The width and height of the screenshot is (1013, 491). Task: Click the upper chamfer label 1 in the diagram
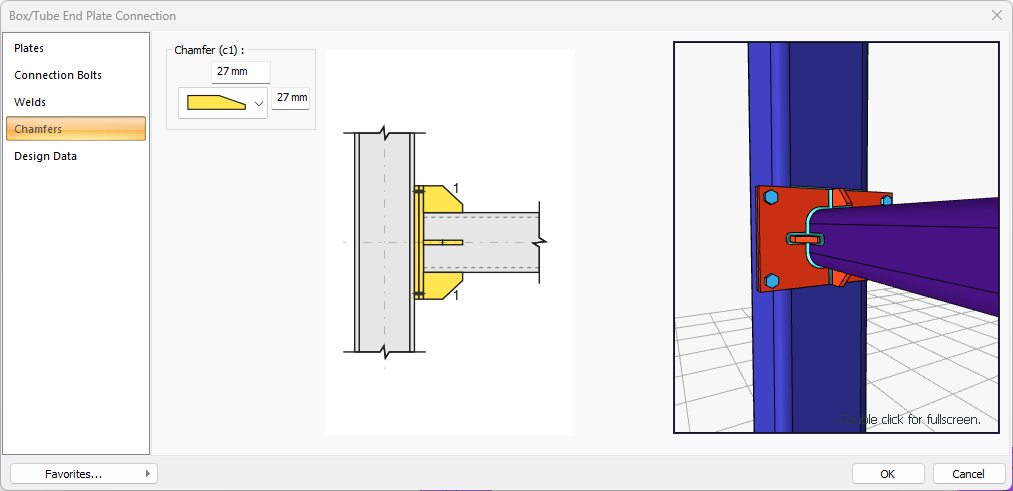pos(456,189)
